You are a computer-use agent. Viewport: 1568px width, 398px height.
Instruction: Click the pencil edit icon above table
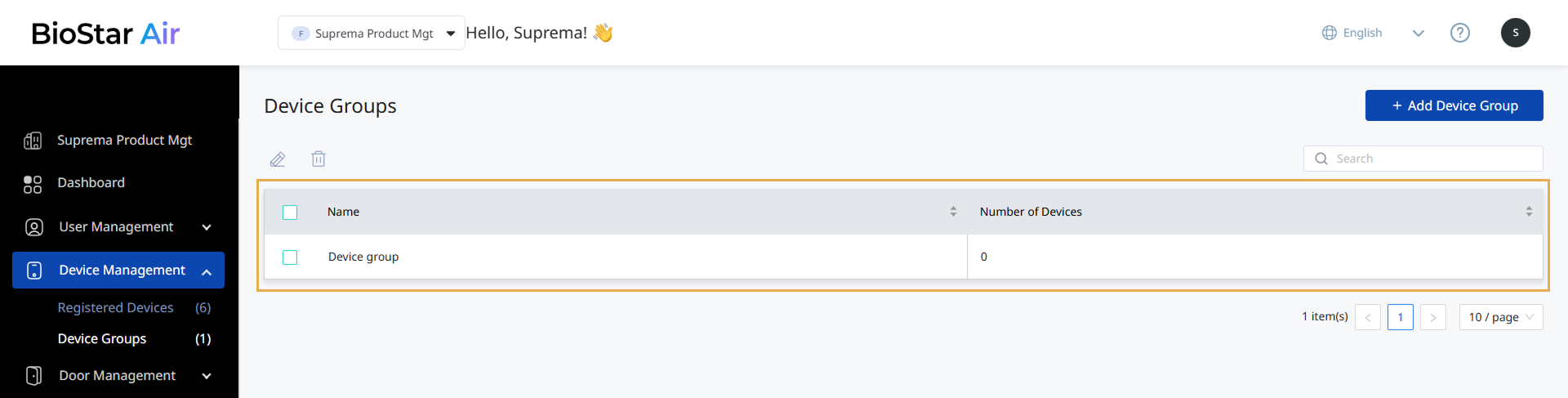(278, 159)
